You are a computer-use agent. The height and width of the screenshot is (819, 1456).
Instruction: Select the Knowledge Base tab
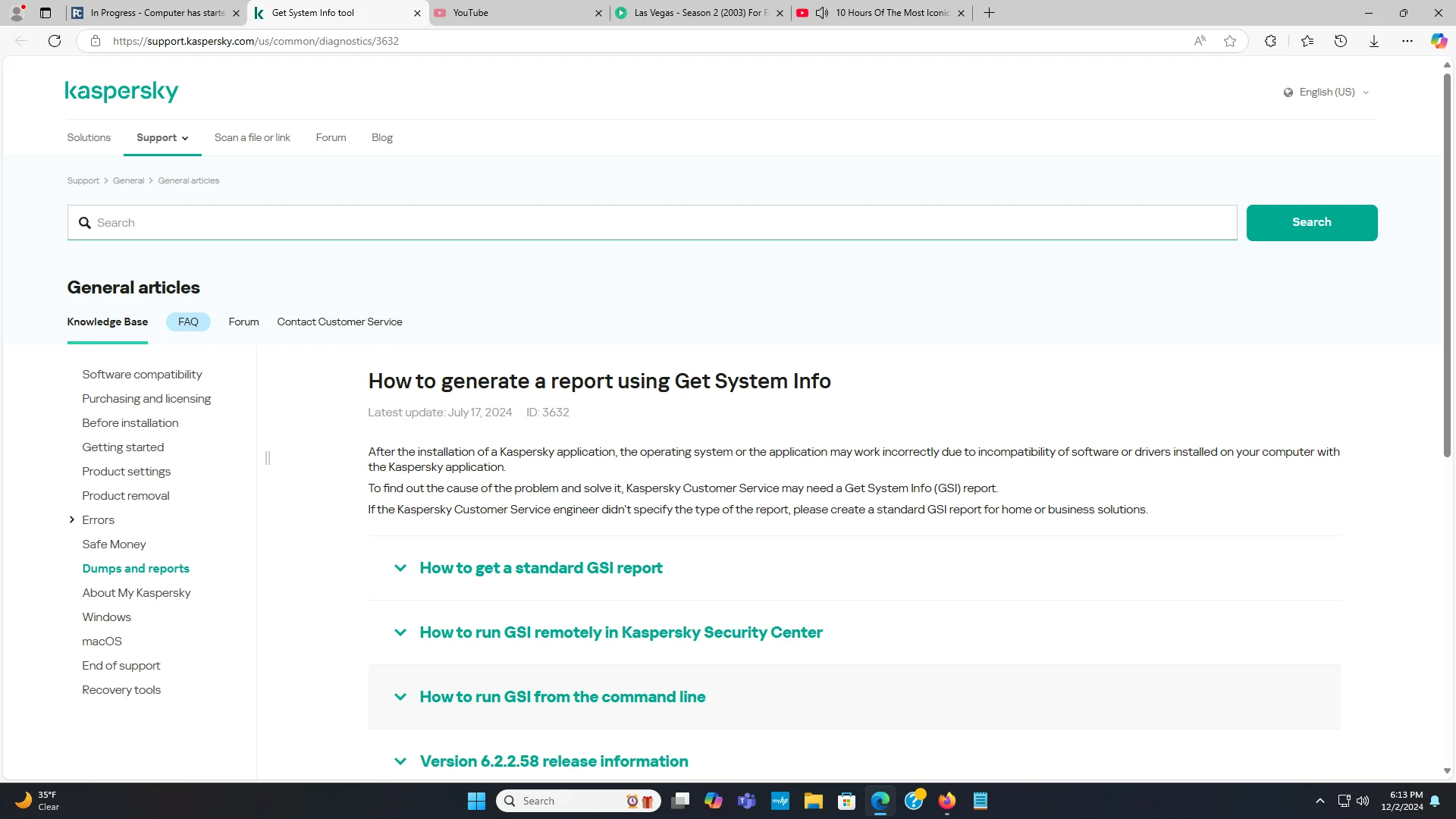click(x=107, y=322)
